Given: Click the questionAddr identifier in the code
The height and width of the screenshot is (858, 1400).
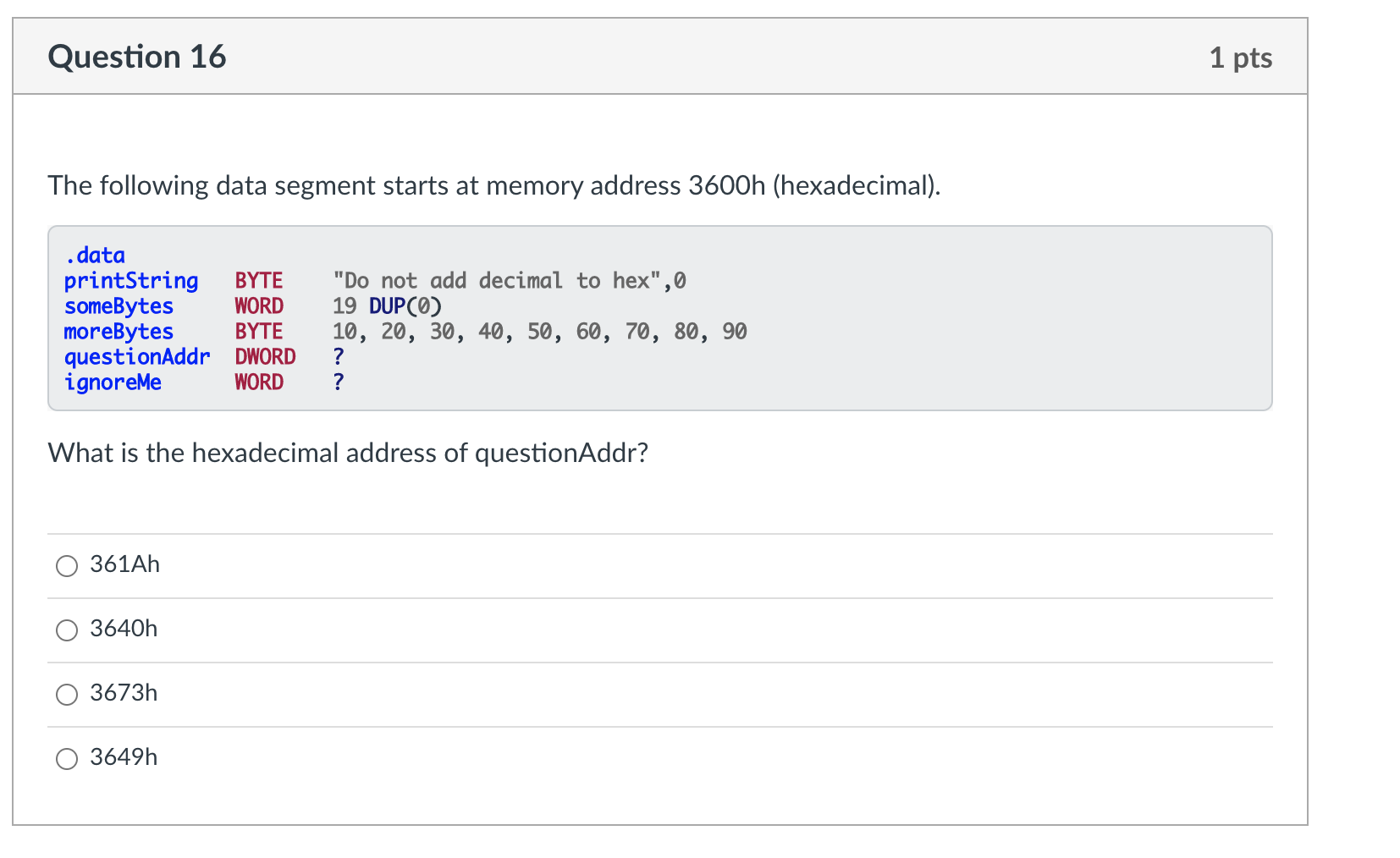Looking at the screenshot, I should [137, 357].
